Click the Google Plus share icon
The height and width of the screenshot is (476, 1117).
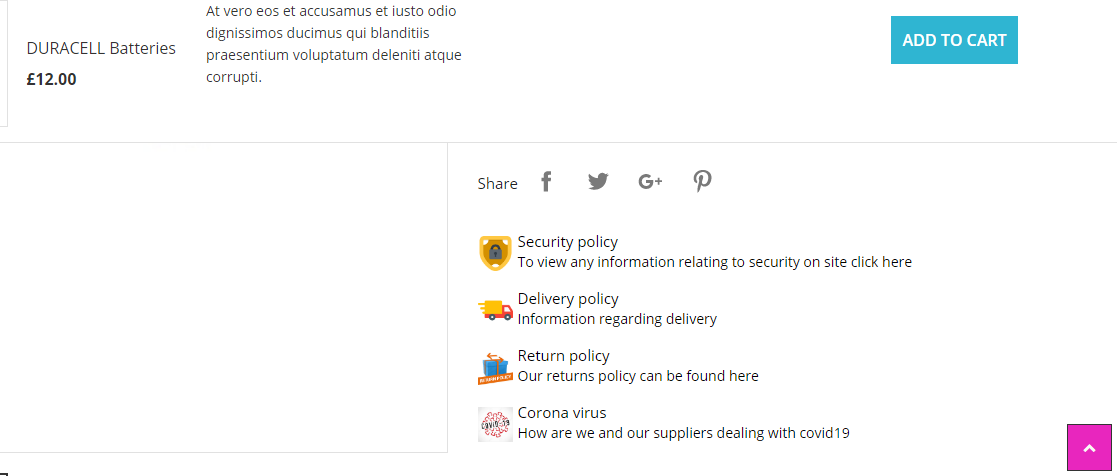tap(650, 182)
